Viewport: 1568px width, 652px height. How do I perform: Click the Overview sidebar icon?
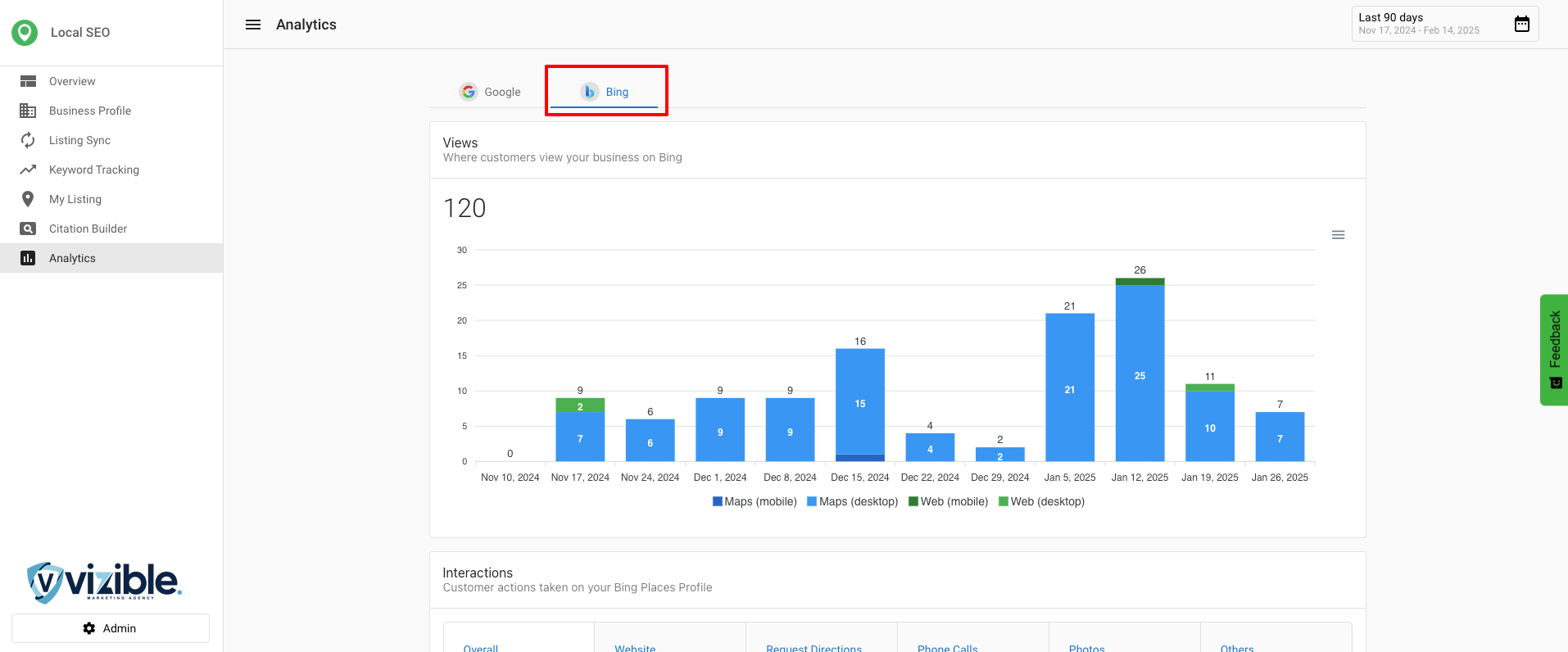[x=28, y=81]
